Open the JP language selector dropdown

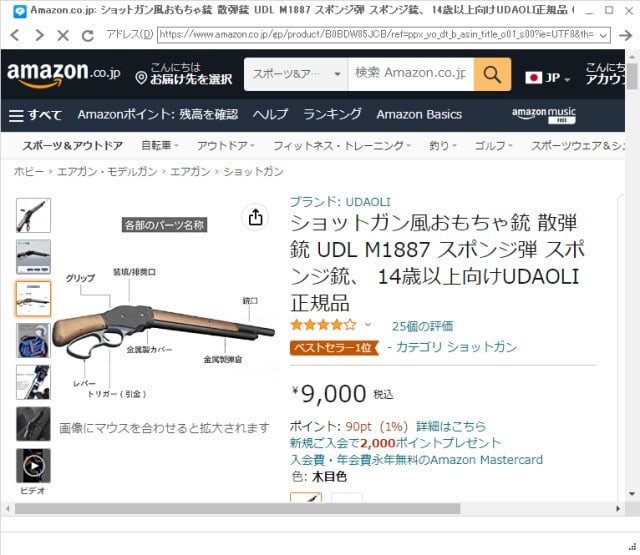point(547,78)
